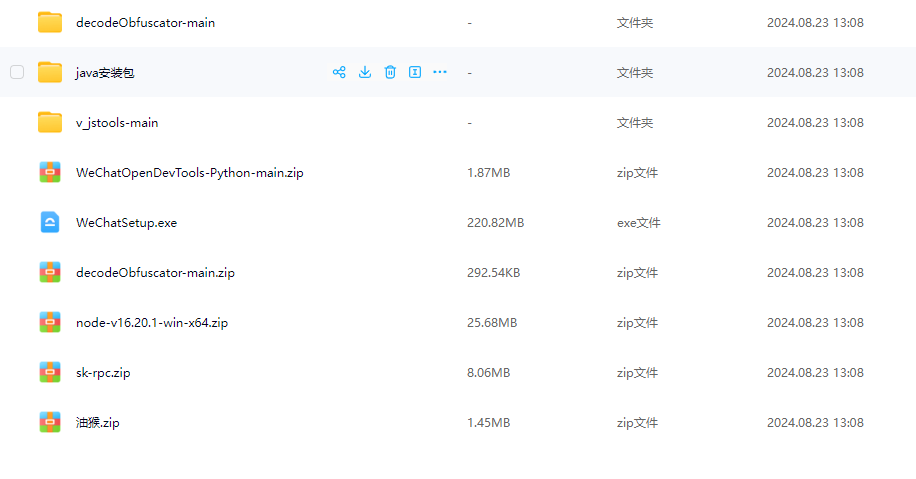The width and height of the screenshot is (916, 479).
Task: Tick the checkbox beside java安装包
Action: click(x=17, y=72)
